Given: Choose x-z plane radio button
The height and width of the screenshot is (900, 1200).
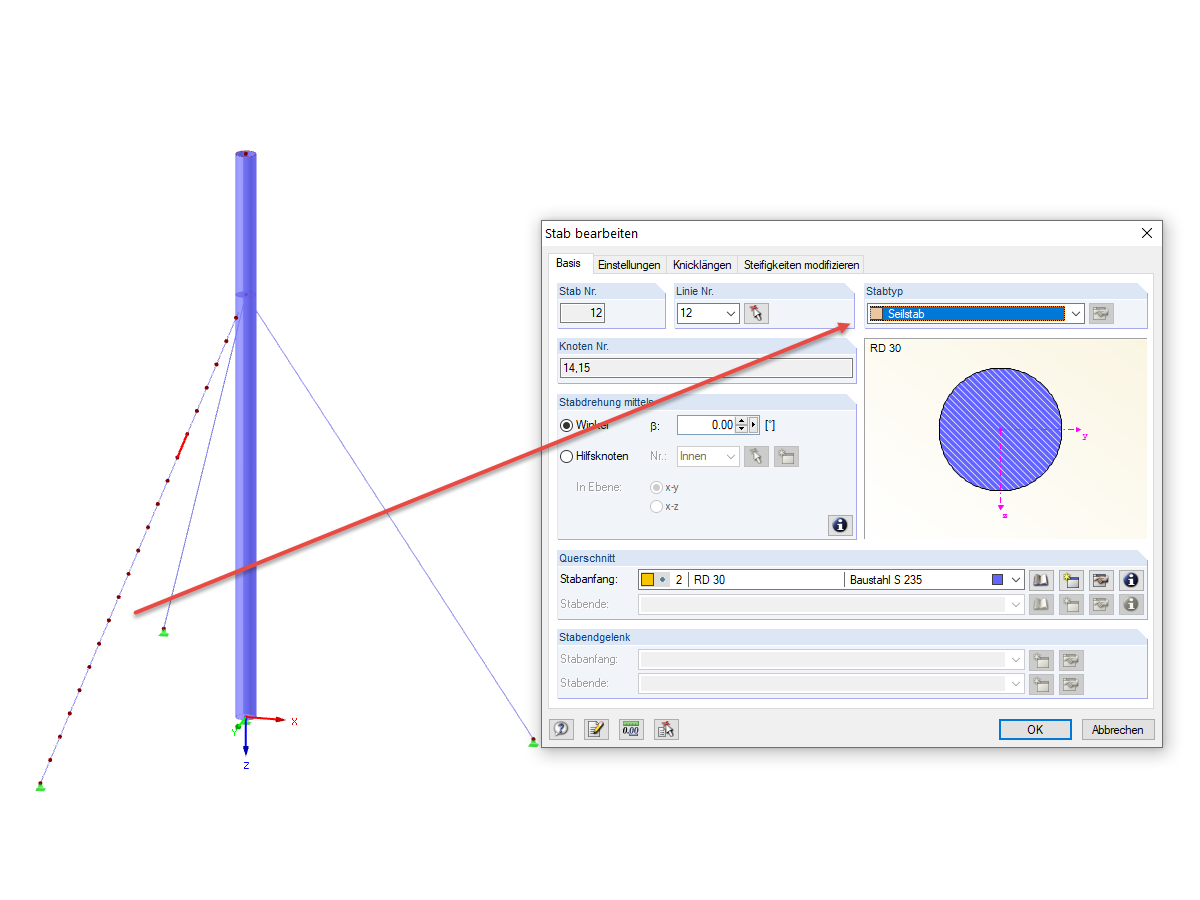Looking at the screenshot, I should click(x=656, y=506).
